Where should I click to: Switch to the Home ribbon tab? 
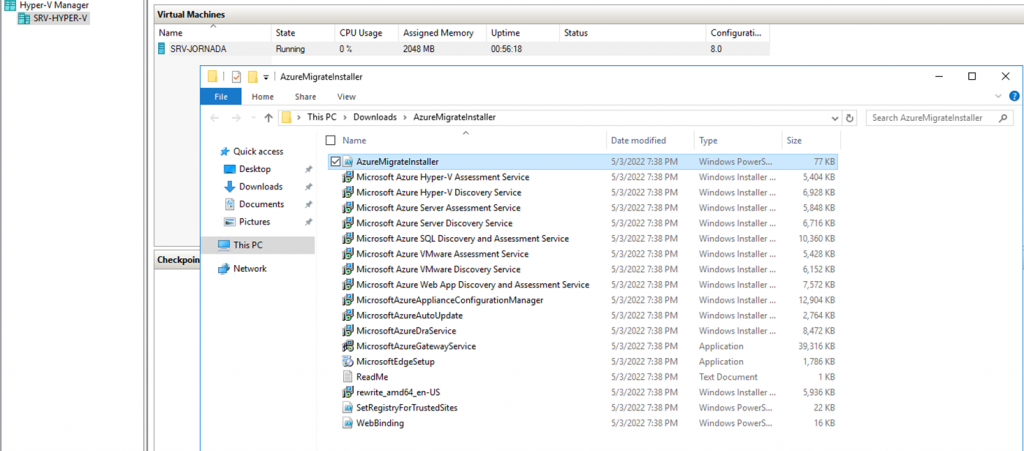[x=263, y=97]
